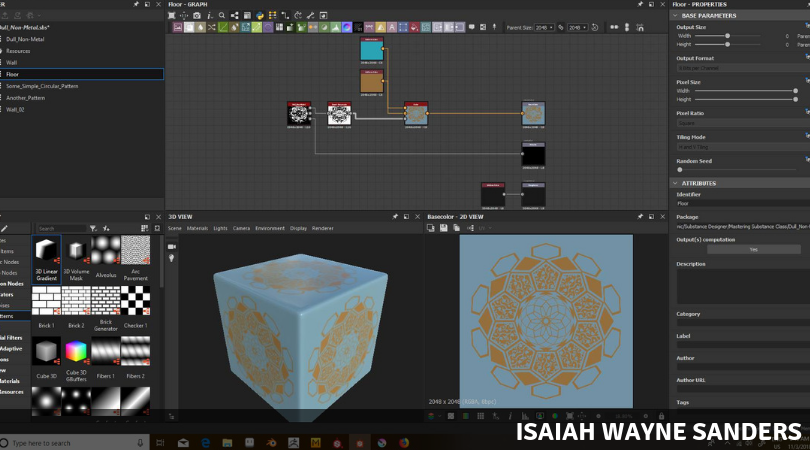The width and height of the screenshot is (810, 450).
Task: Click the camera icon in graph toolbar
Action: (197, 16)
